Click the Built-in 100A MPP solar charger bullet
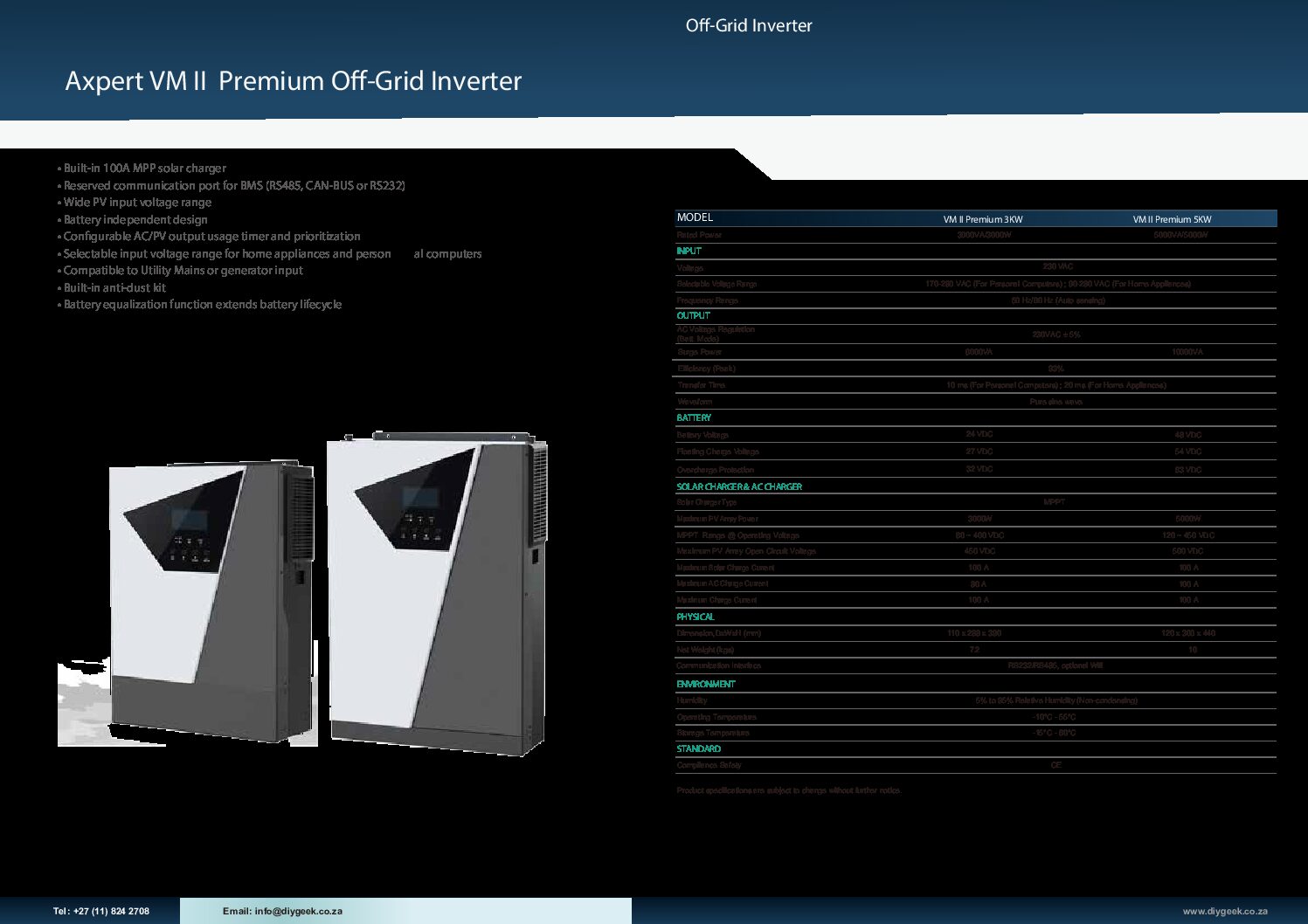This screenshot has height=924, width=1308. click(144, 168)
